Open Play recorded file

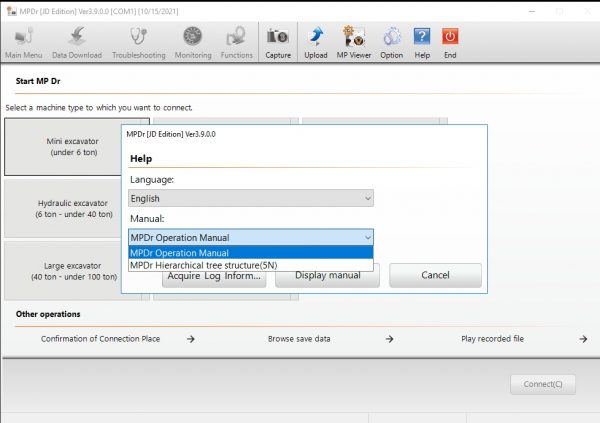492,339
